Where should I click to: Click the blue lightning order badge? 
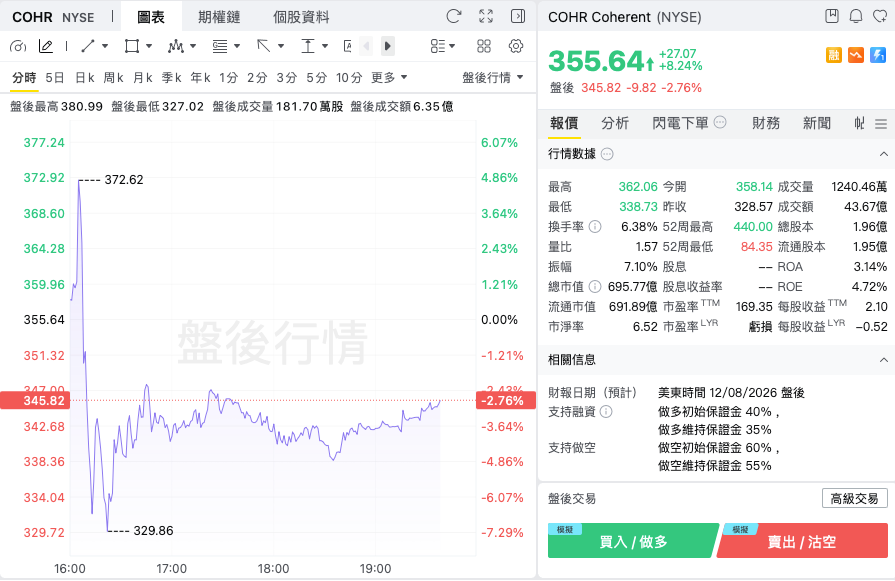(x=878, y=55)
